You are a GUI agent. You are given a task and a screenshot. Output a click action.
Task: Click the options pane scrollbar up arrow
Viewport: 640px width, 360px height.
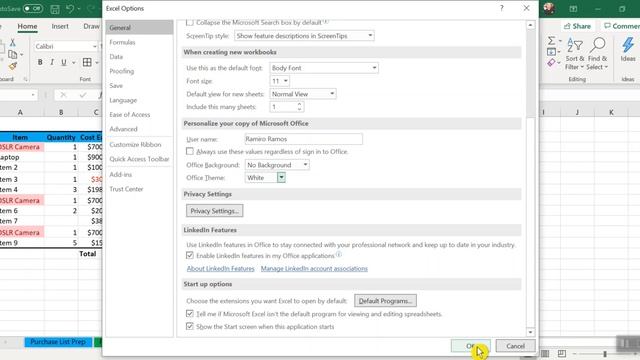click(x=530, y=25)
